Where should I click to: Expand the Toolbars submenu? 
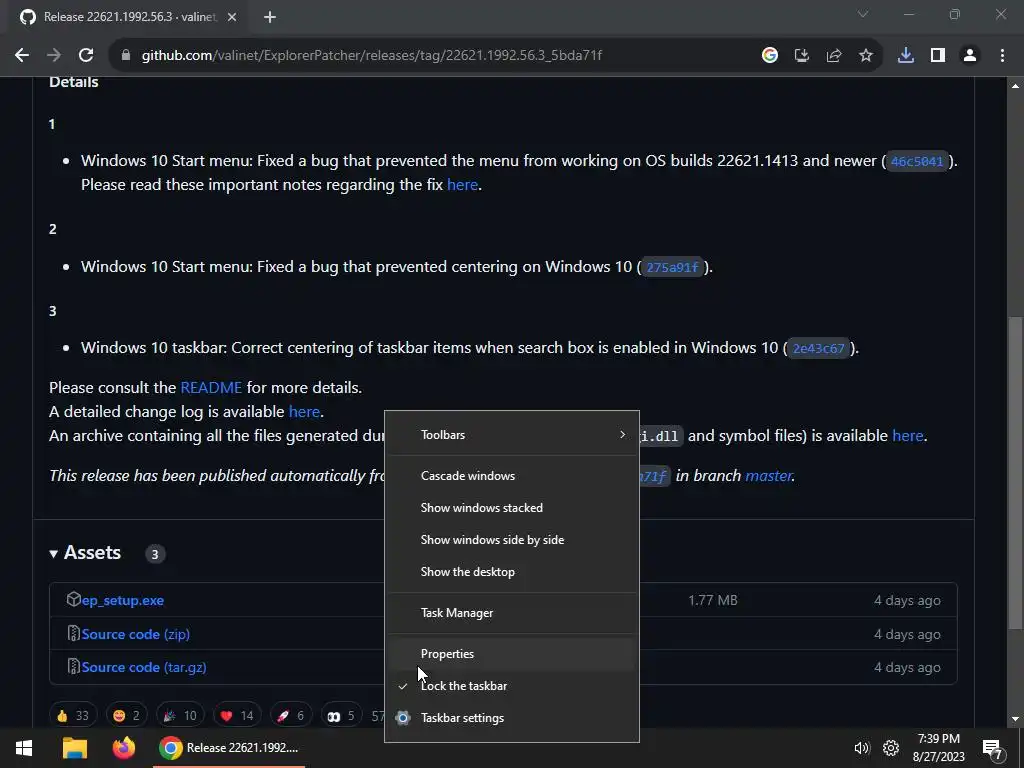pyautogui.click(x=511, y=435)
